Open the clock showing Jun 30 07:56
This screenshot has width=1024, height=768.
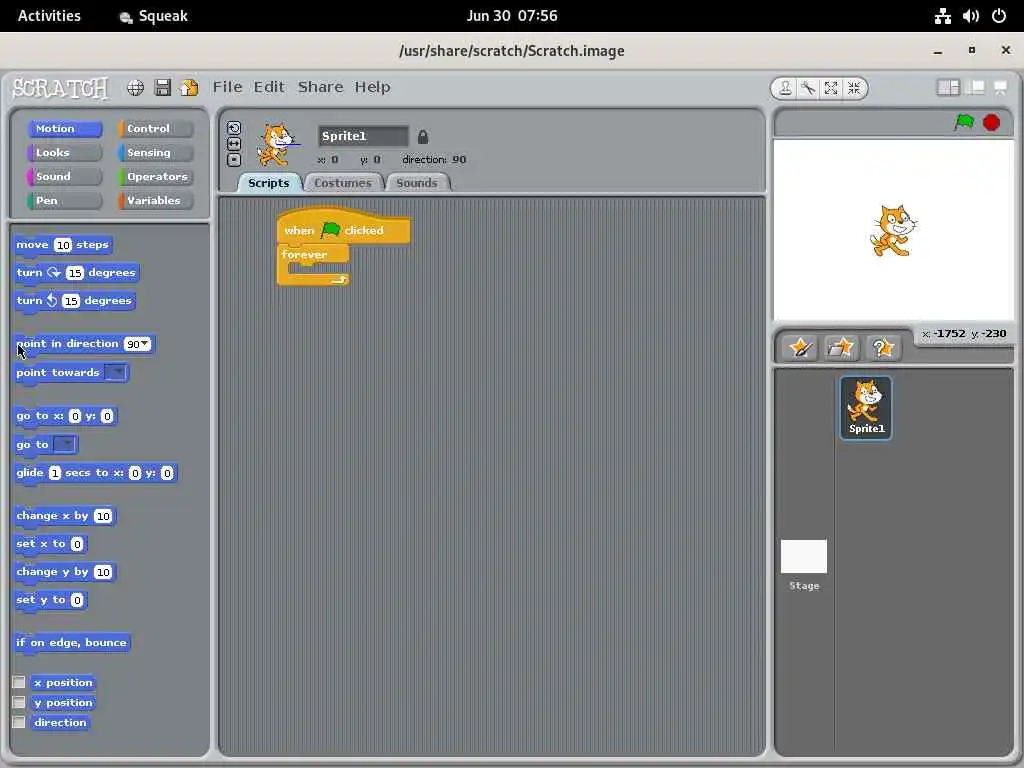tap(512, 16)
